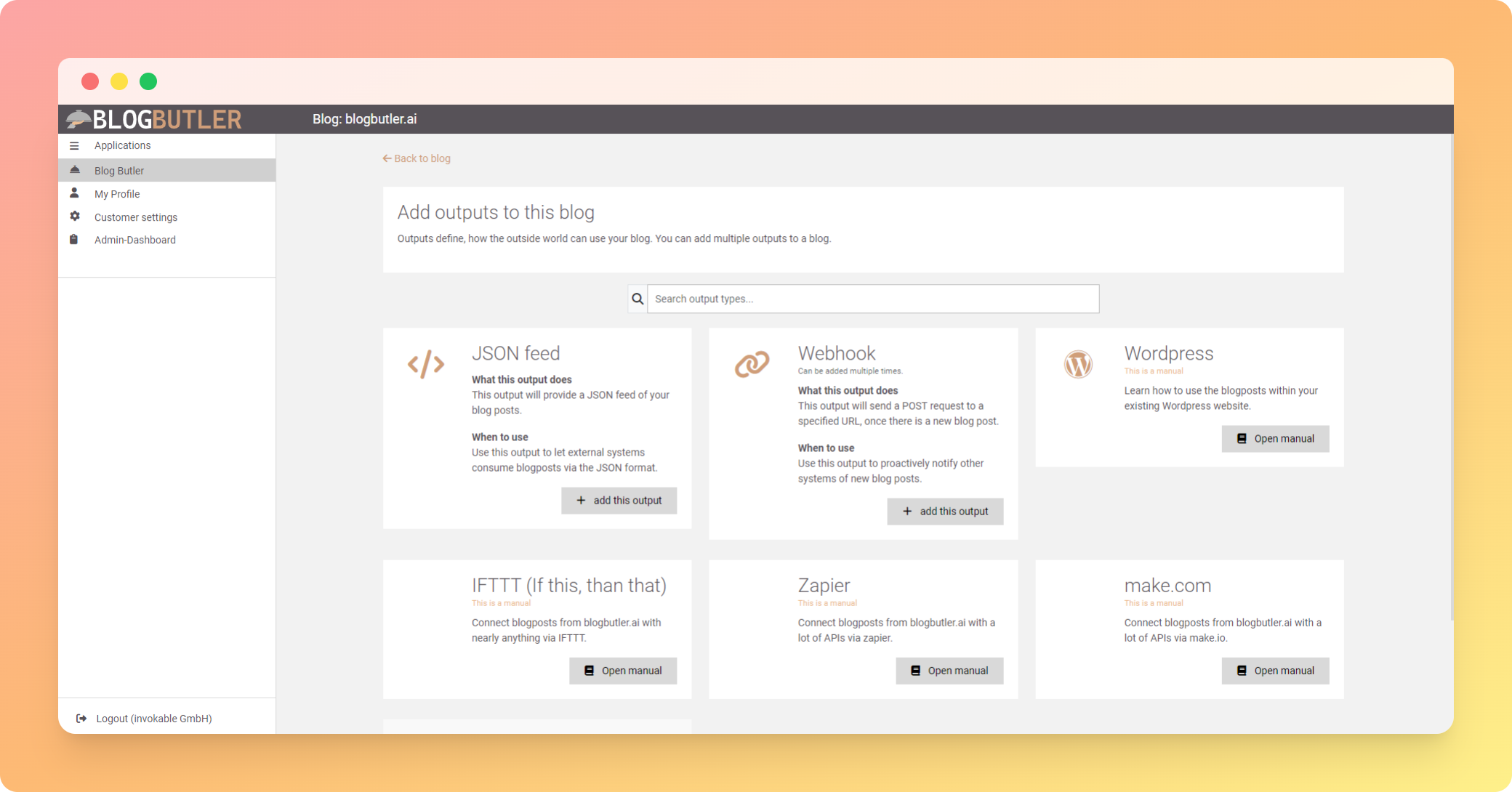This screenshot has width=1512, height=792.
Task: Click the Webhook chain link icon
Action: click(x=752, y=364)
